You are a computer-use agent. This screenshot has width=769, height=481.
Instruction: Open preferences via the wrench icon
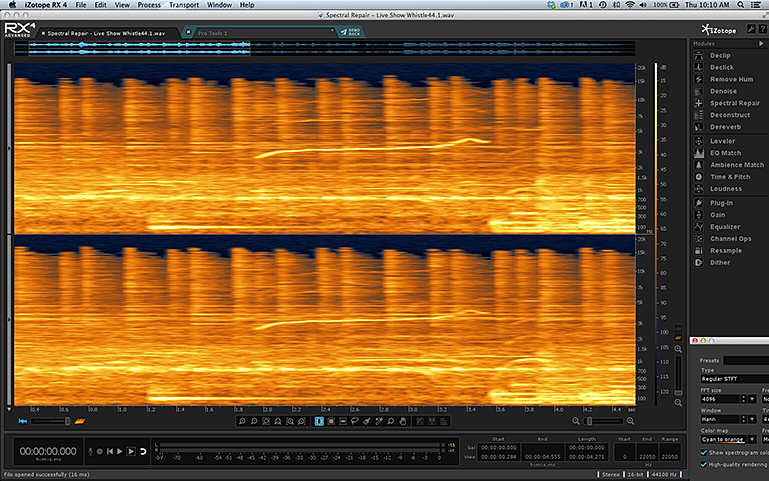pyautogui.click(x=751, y=29)
